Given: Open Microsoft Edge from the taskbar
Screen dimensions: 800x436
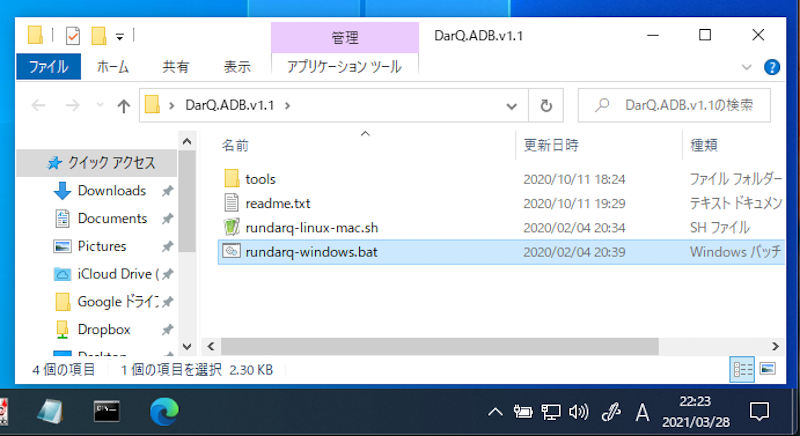Looking at the screenshot, I should pyautogui.click(x=164, y=411).
